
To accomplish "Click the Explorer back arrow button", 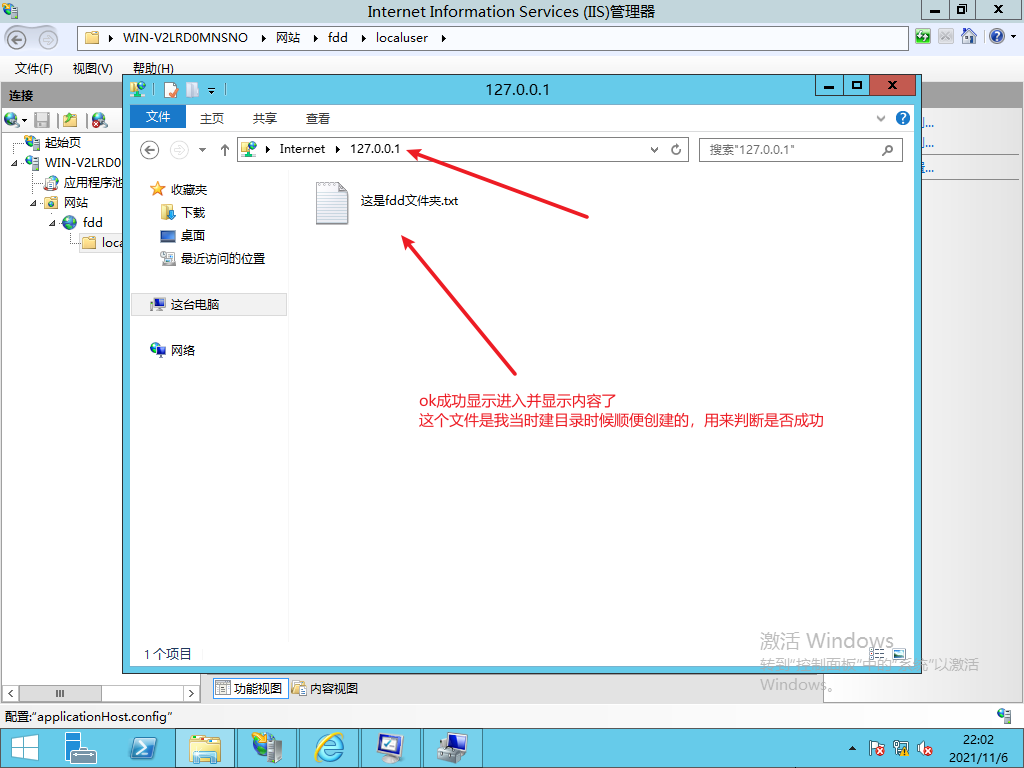I will [150, 150].
